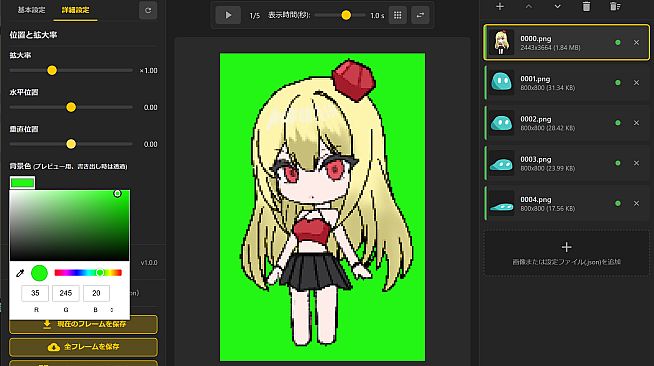The image size is (654, 366).
Task: Switch to the 詳細設定 tab
Action: point(75,10)
